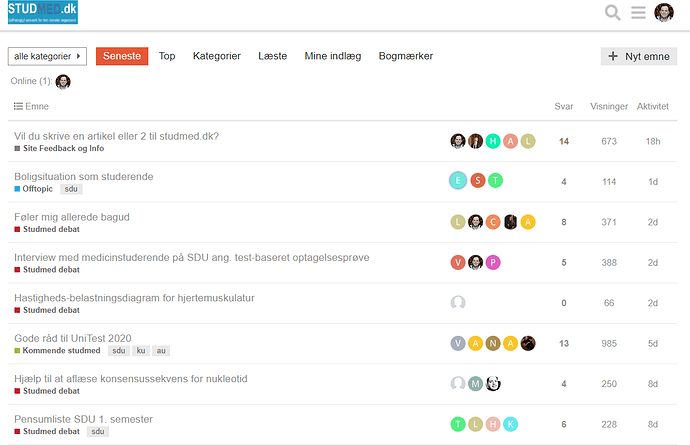
Task: Open topic Vil du skrive en artikel
Action: pyautogui.click(x=116, y=136)
